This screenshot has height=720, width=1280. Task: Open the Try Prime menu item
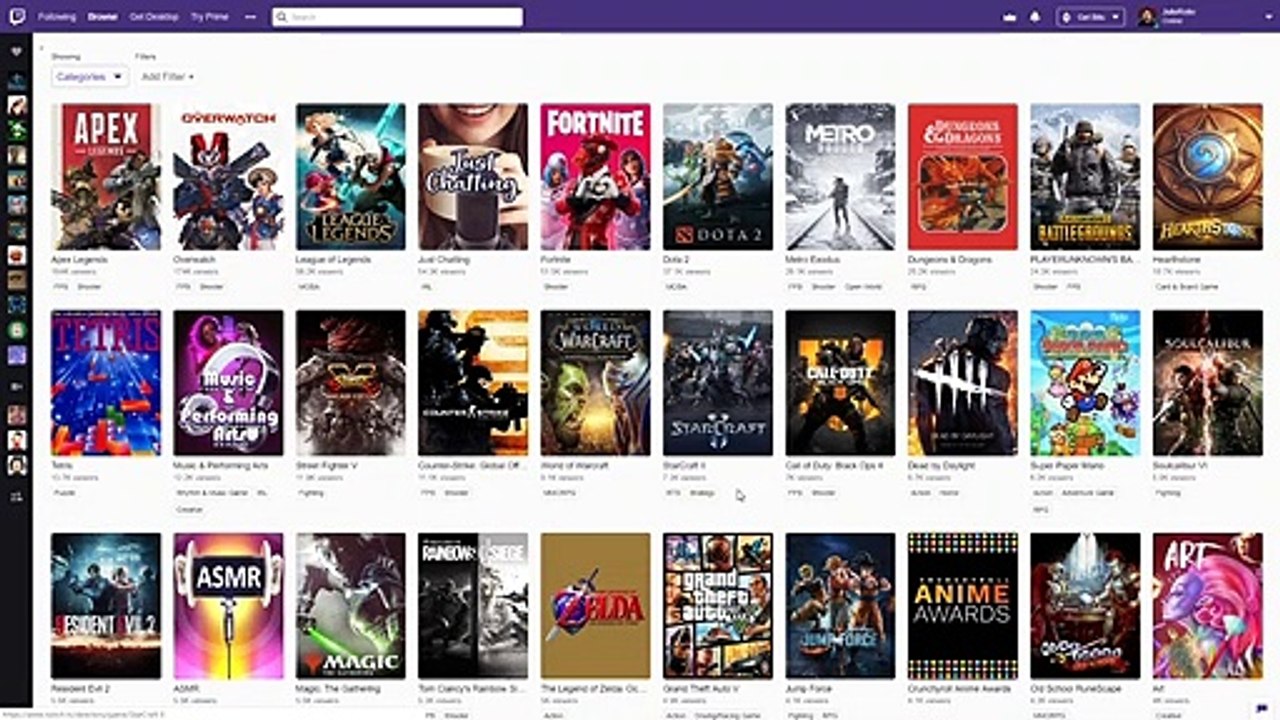pyautogui.click(x=210, y=17)
